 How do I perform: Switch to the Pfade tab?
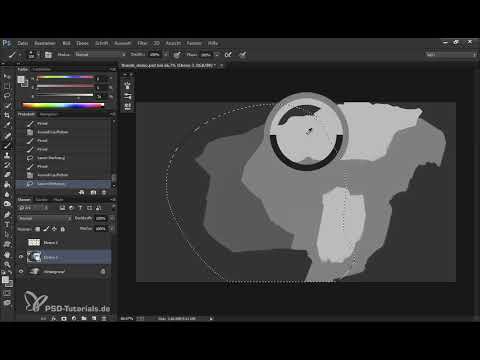pos(59,199)
